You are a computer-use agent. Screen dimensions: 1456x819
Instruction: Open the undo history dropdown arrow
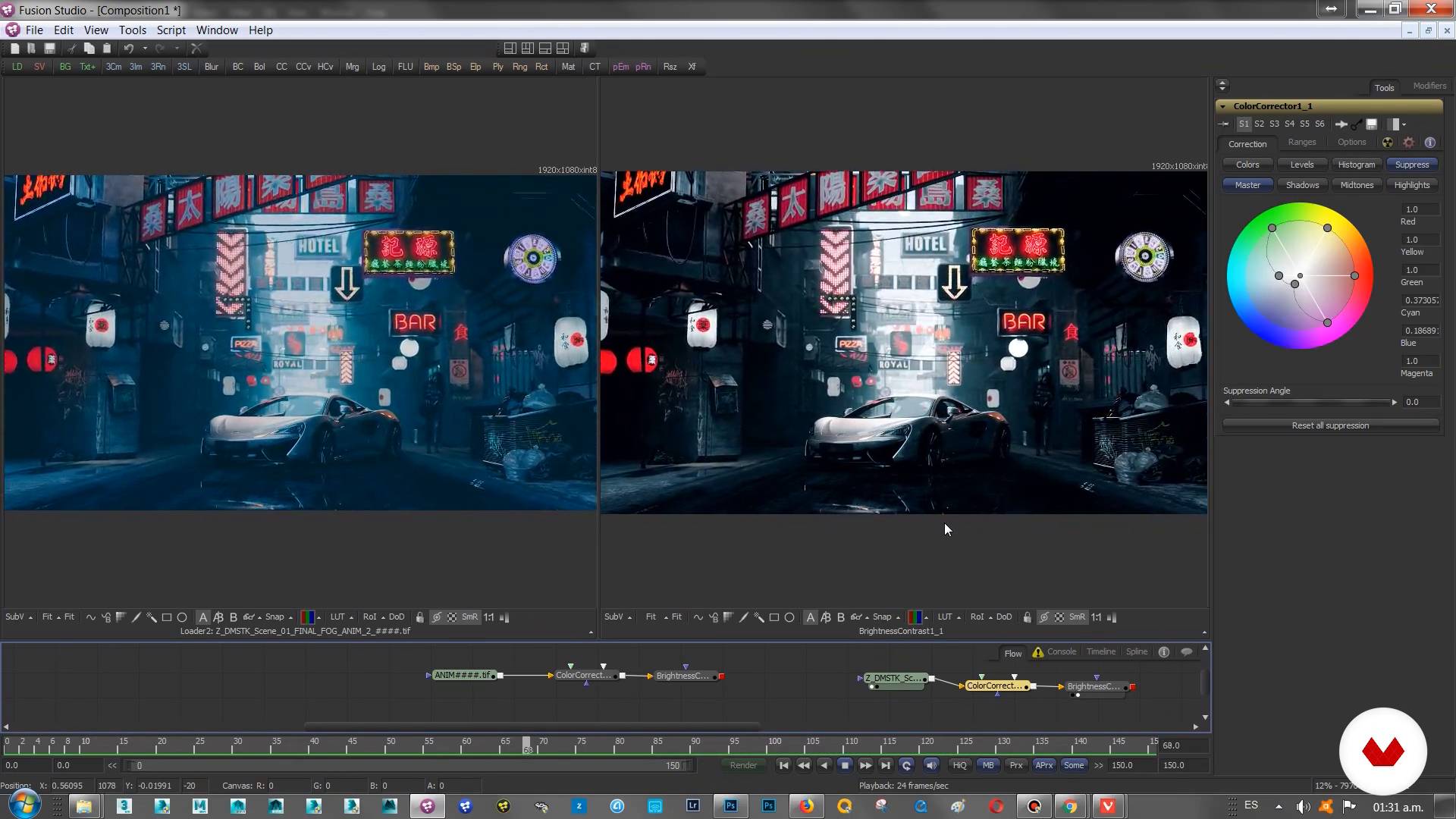pyautogui.click(x=145, y=48)
